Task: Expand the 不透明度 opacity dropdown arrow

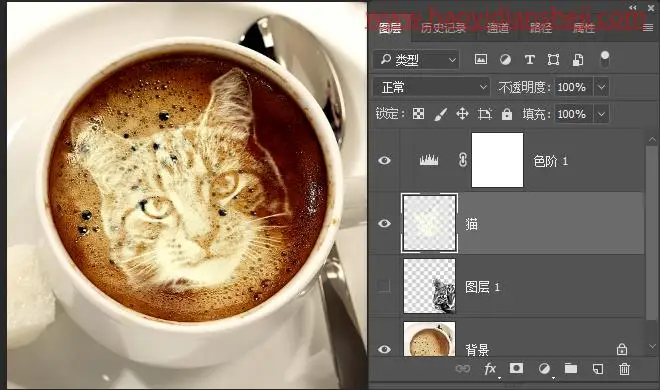Action: 601,88
